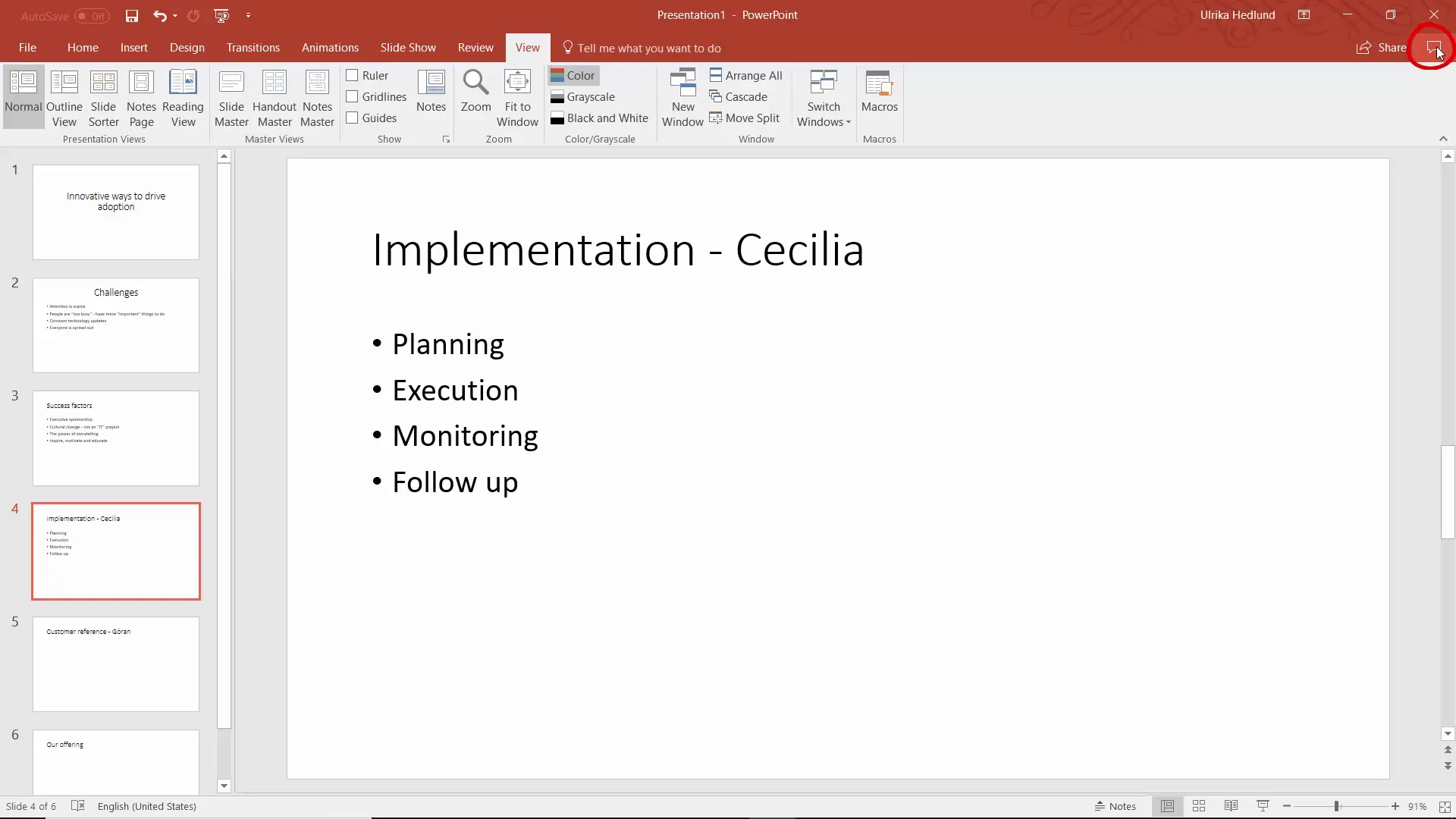Toggle the AutoSave switch
Viewport: 1456px width, 819px height.
pos(92,16)
